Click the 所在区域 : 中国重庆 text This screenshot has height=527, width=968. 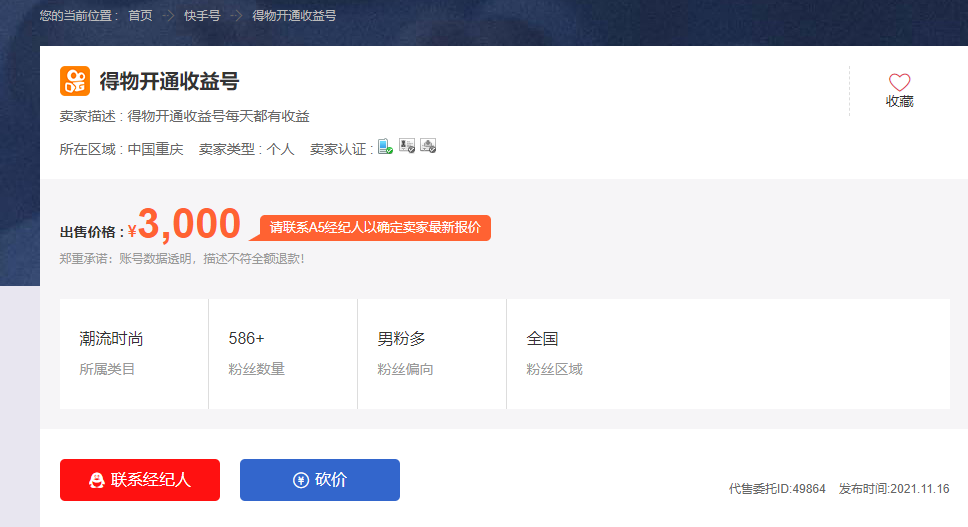122,149
